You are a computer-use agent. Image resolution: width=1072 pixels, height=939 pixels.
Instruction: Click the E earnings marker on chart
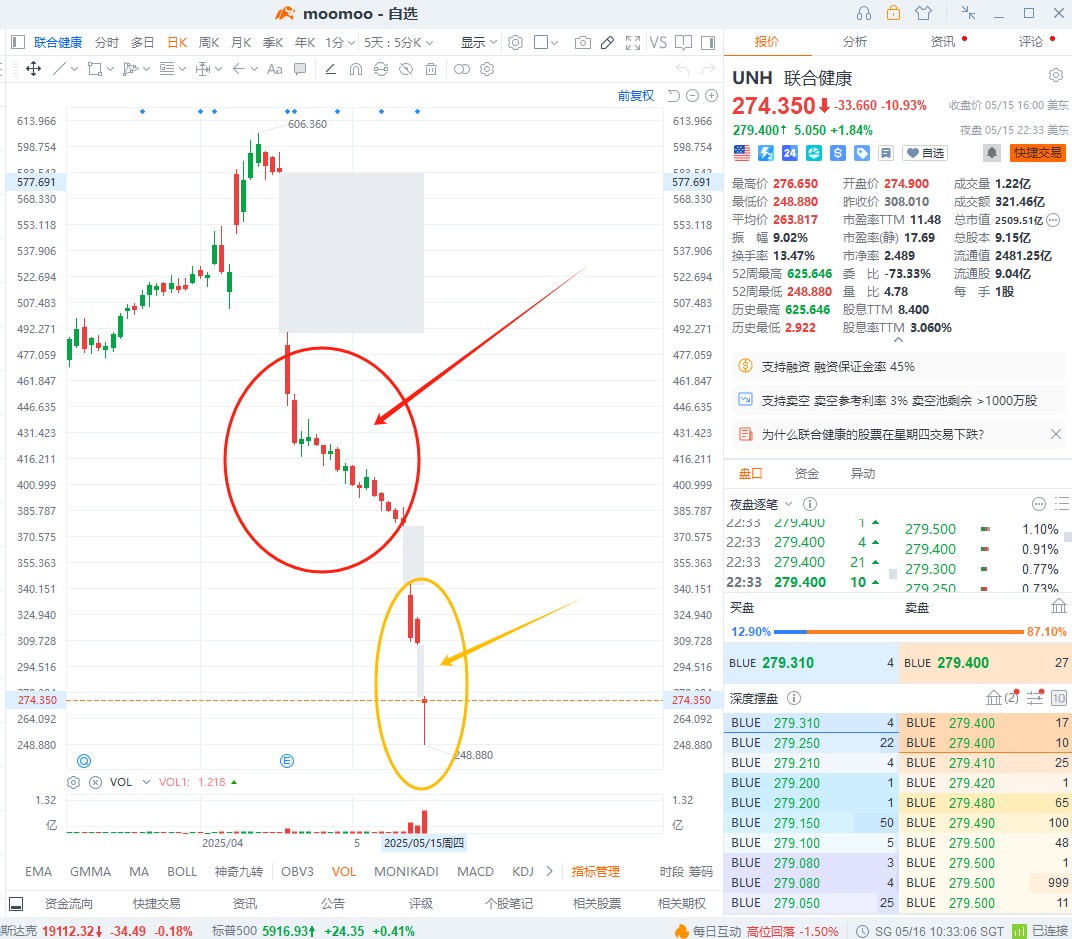click(287, 761)
